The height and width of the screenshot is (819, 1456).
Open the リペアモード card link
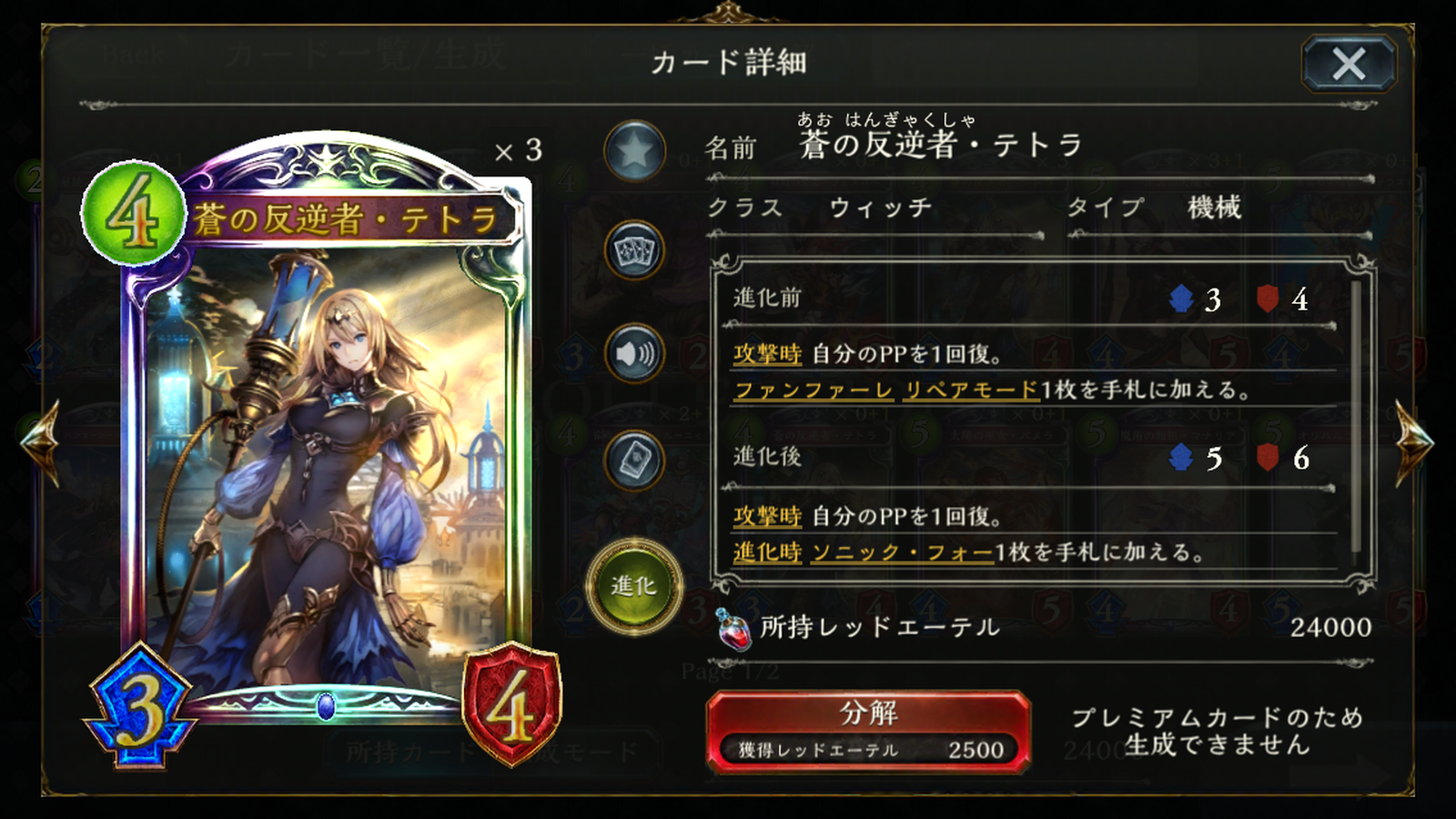(x=971, y=390)
